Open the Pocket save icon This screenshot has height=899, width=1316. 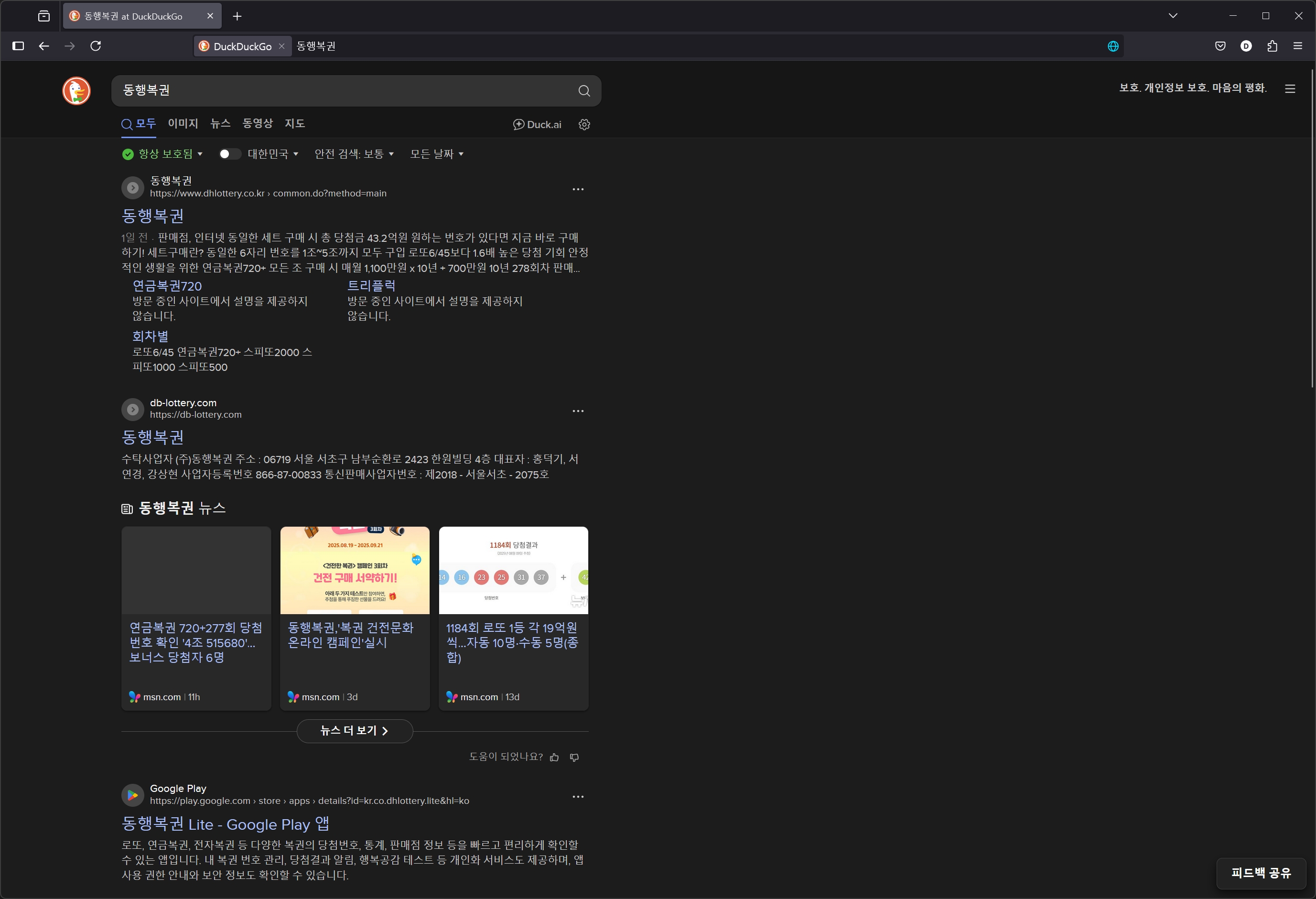(1220, 46)
